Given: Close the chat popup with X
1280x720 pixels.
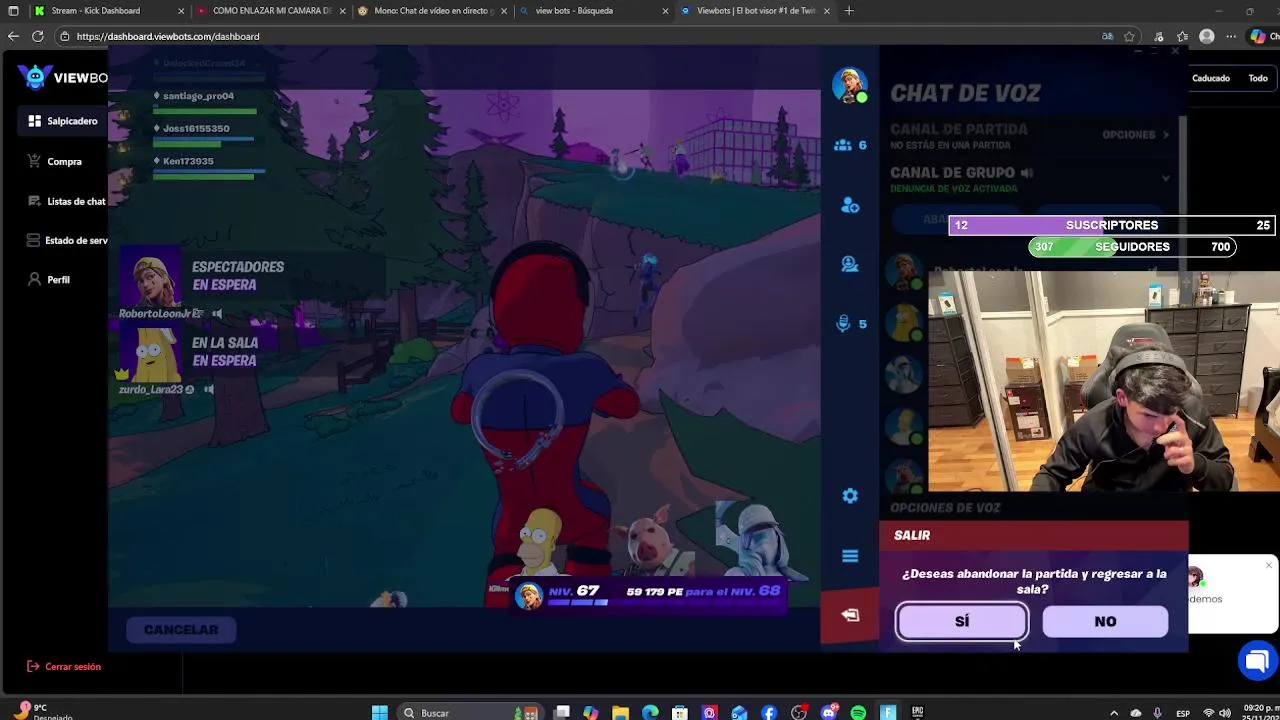Looking at the screenshot, I should [x=1269, y=566].
